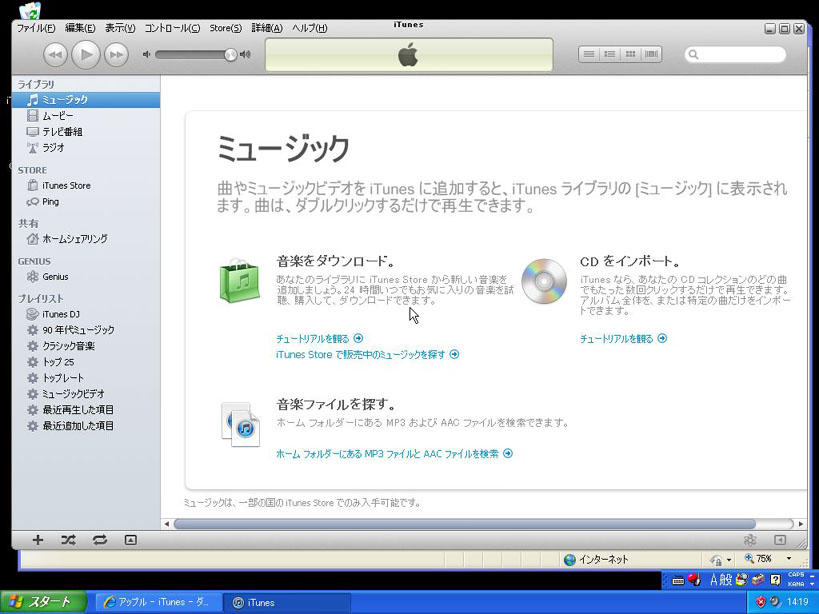Click the Previous track rewind button
The image size is (819, 614).
click(x=55, y=55)
